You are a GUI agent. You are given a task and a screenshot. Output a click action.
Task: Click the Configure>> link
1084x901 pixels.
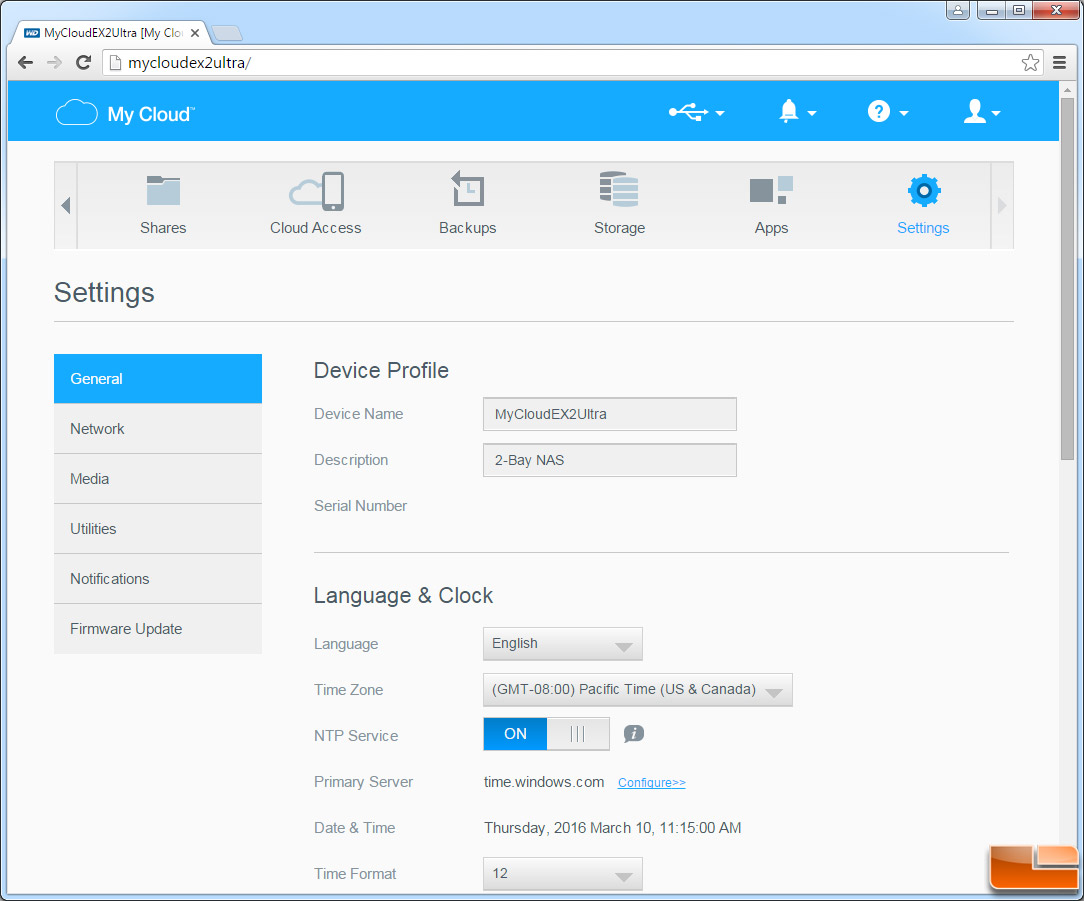click(651, 783)
